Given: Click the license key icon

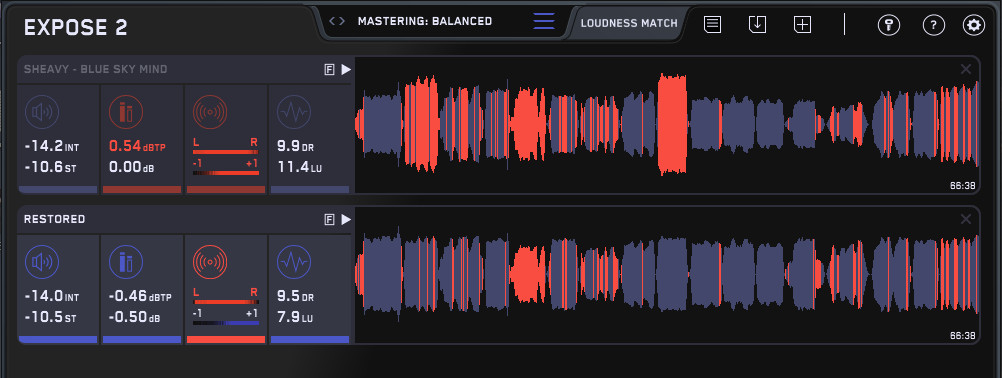Looking at the screenshot, I should tap(889, 26).
